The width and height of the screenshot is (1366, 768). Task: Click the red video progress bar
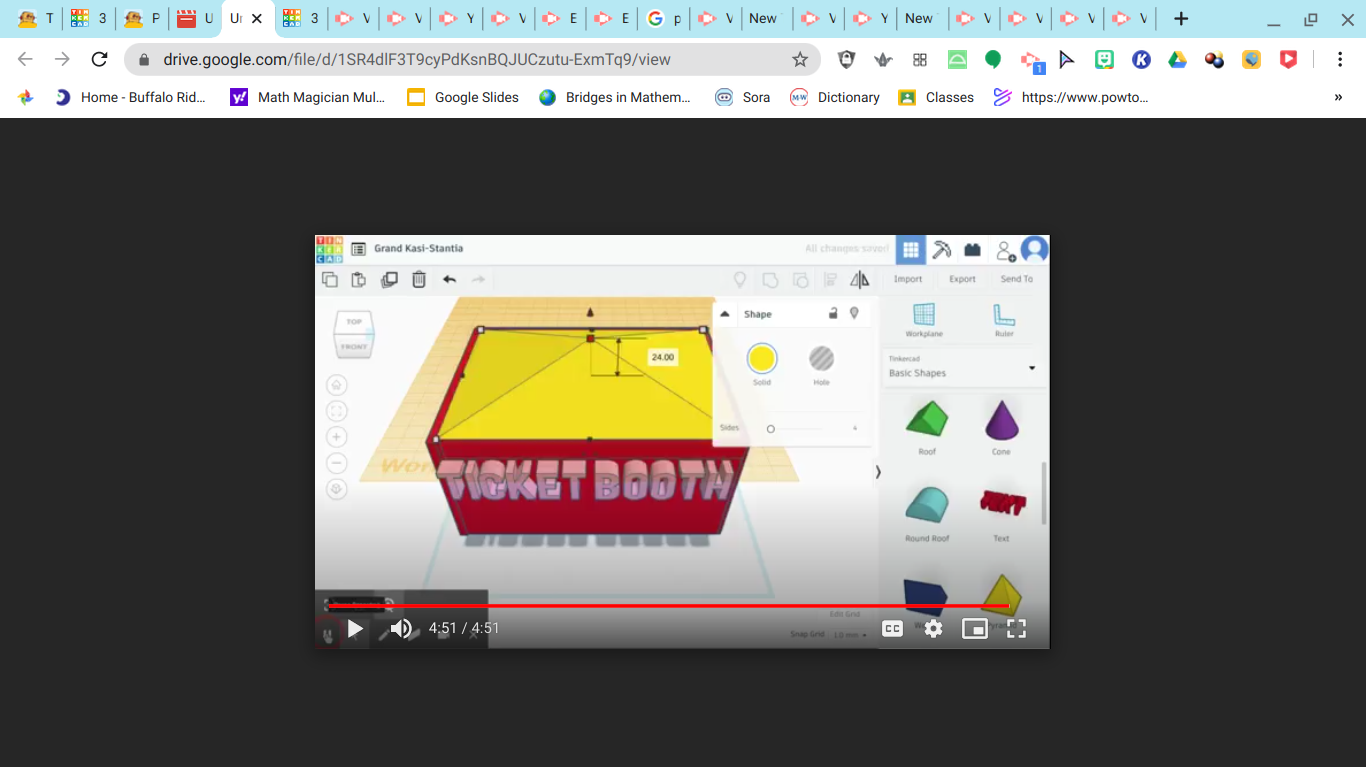pos(668,606)
